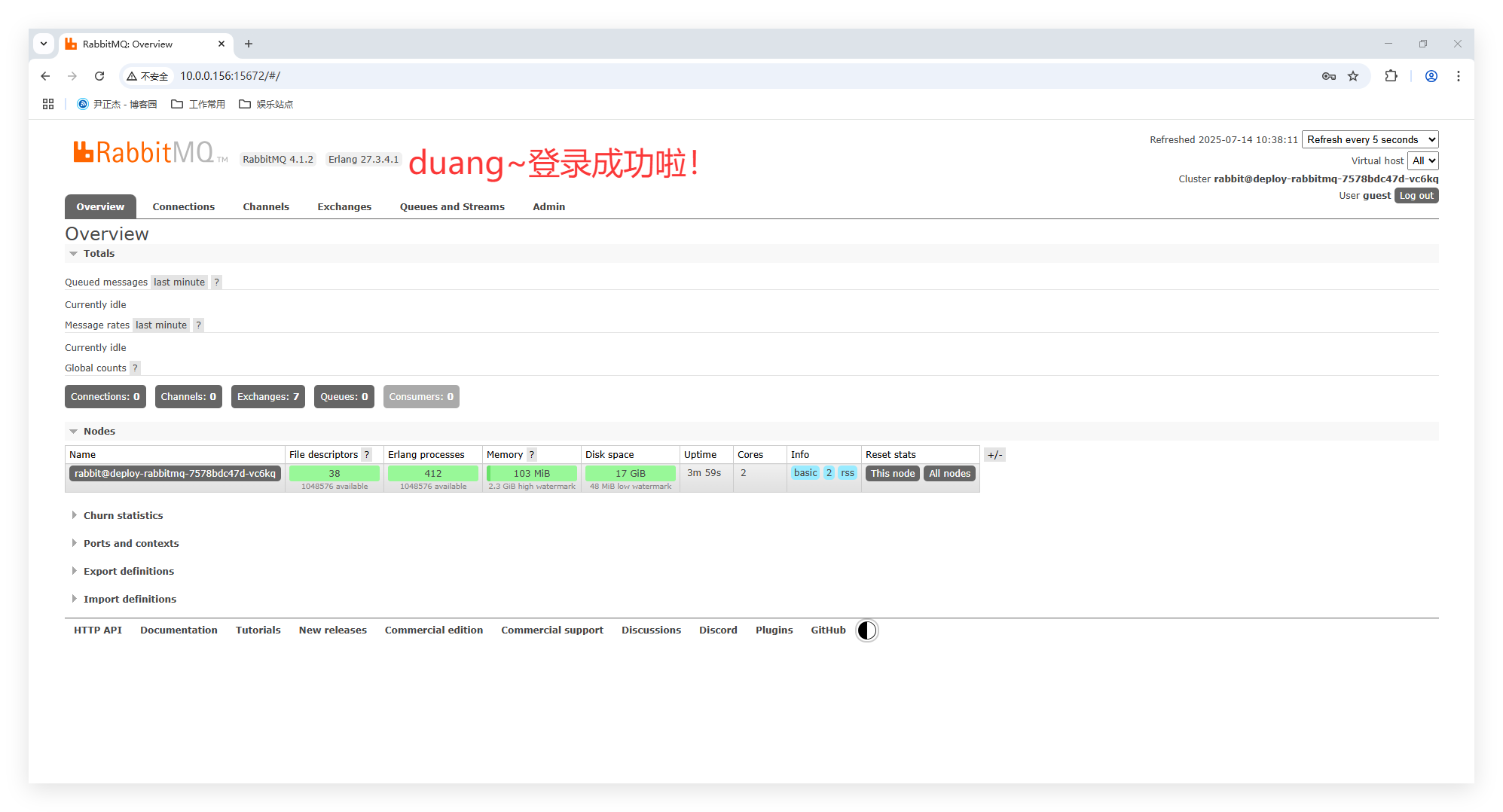The height and width of the screenshot is (812, 1503).
Task: Click the help icon next to Message rates
Action: [x=199, y=325]
